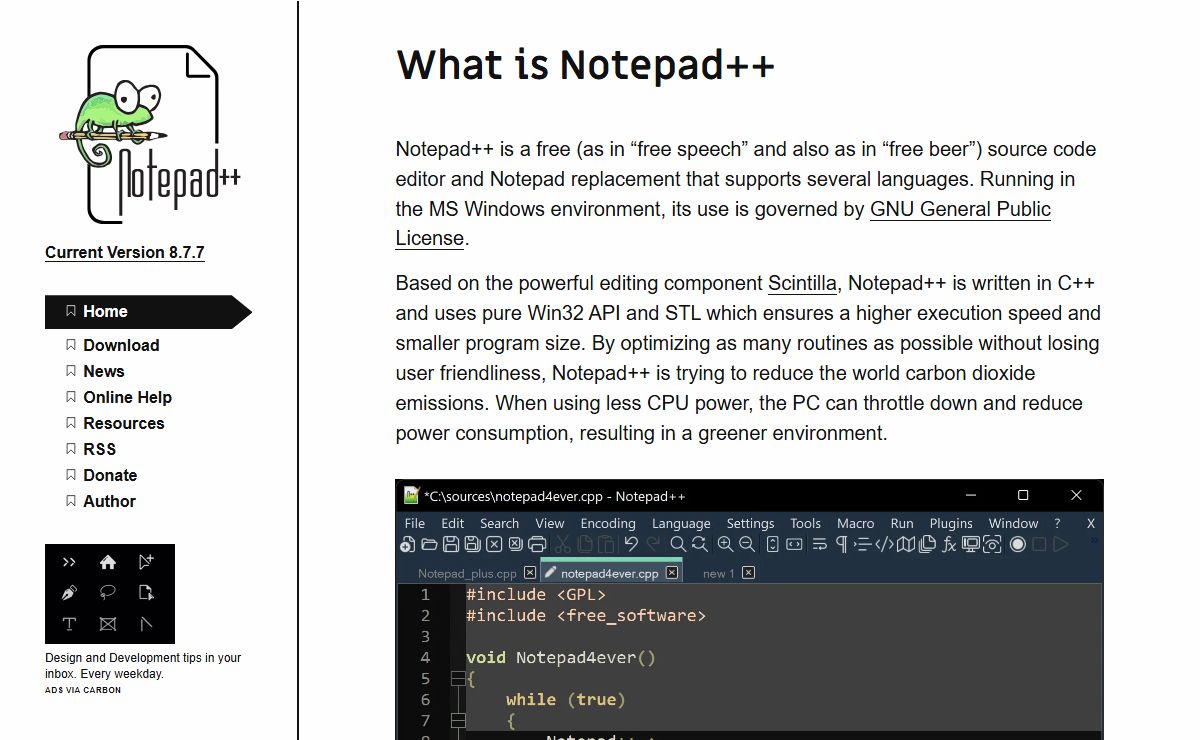Click the Replace icon in toolbar

coord(700,544)
